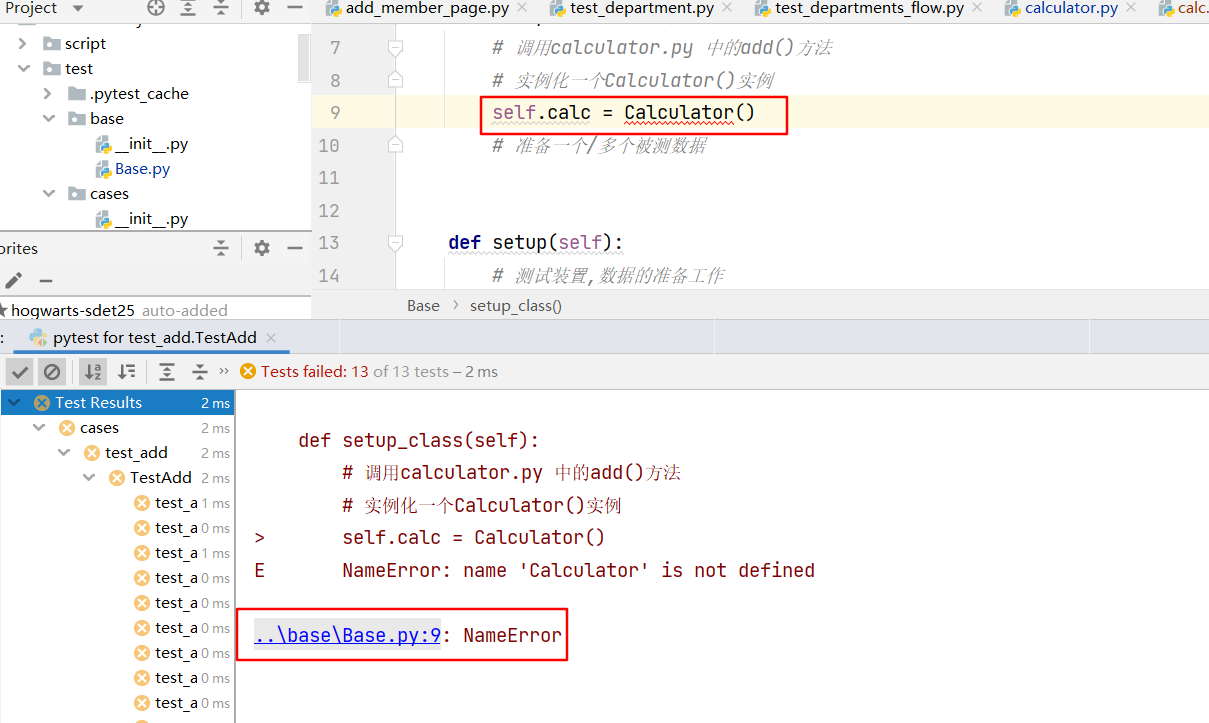Screen dimensions: 1209x723
Task: Collapse the test folder arrow
Action: 23,69
